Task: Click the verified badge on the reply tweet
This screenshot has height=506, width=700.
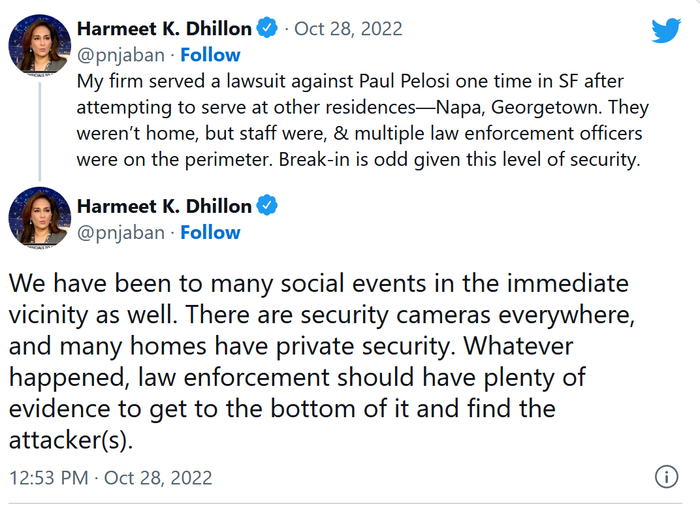Action: (x=268, y=206)
